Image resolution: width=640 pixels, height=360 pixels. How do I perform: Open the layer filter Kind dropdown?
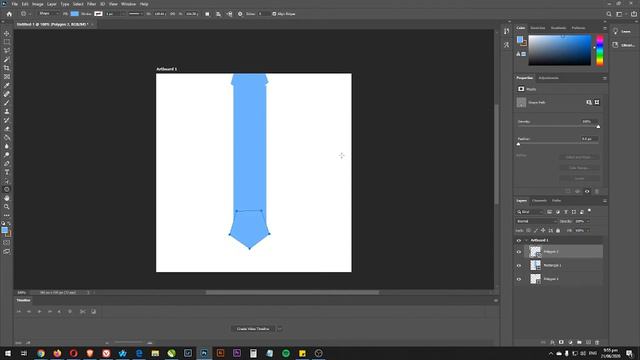pyautogui.click(x=529, y=212)
